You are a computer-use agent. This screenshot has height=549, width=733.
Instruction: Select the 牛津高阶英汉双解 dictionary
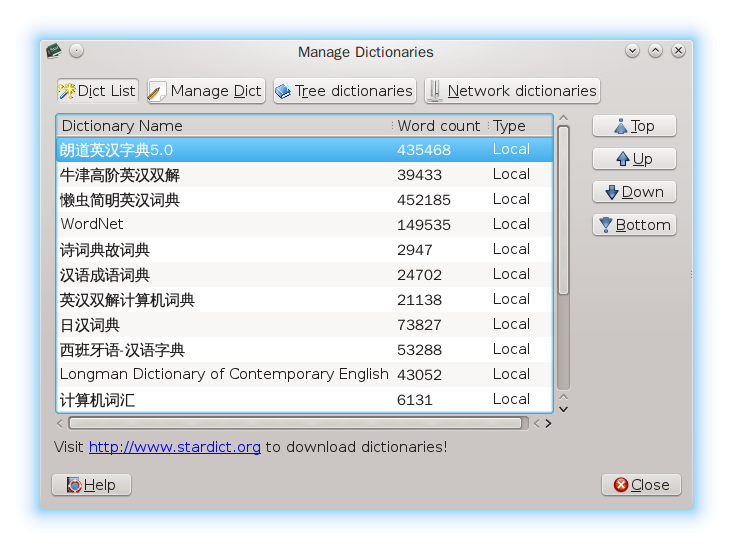click(x=304, y=175)
